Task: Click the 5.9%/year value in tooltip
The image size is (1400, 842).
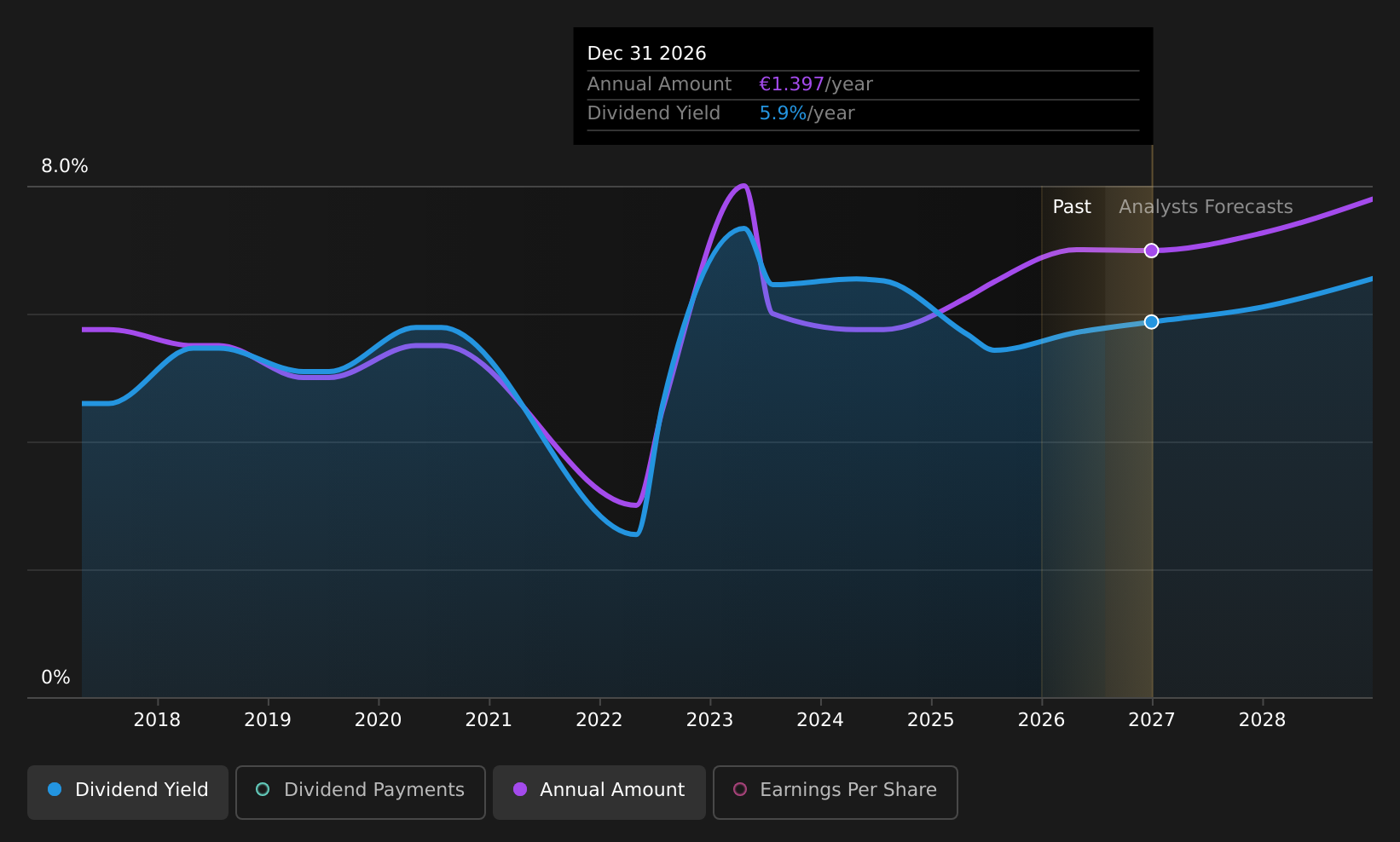Action: pos(807,113)
